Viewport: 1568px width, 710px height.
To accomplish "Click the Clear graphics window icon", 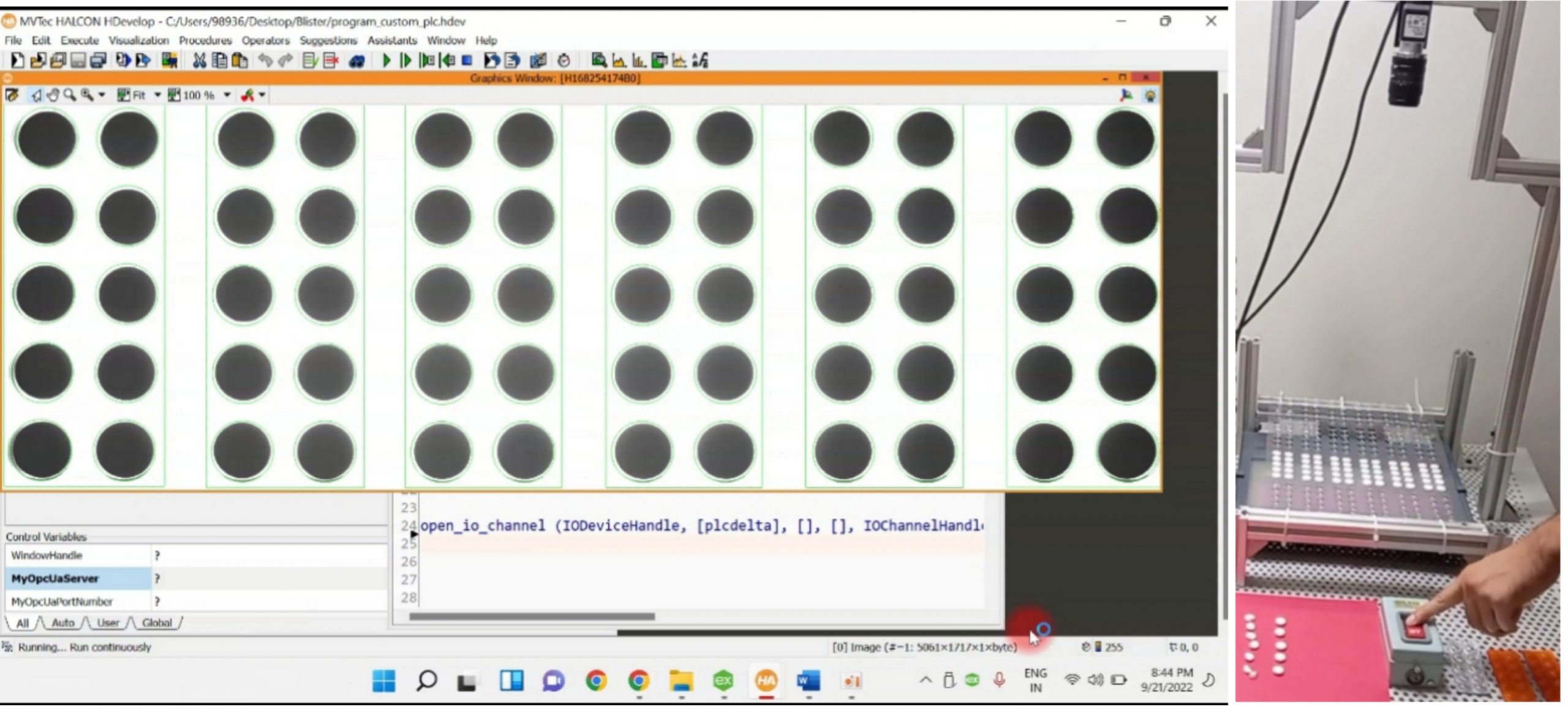I will click(x=12, y=95).
